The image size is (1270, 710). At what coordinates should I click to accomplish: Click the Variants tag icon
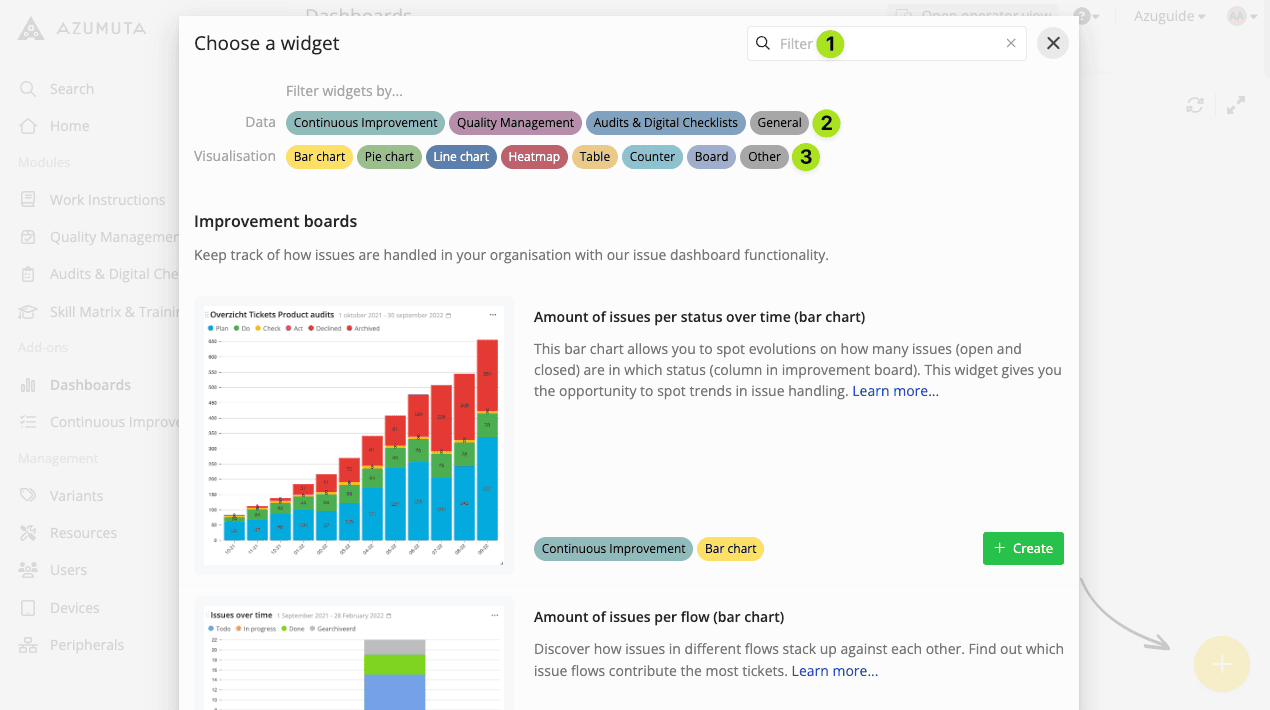(28, 496)
